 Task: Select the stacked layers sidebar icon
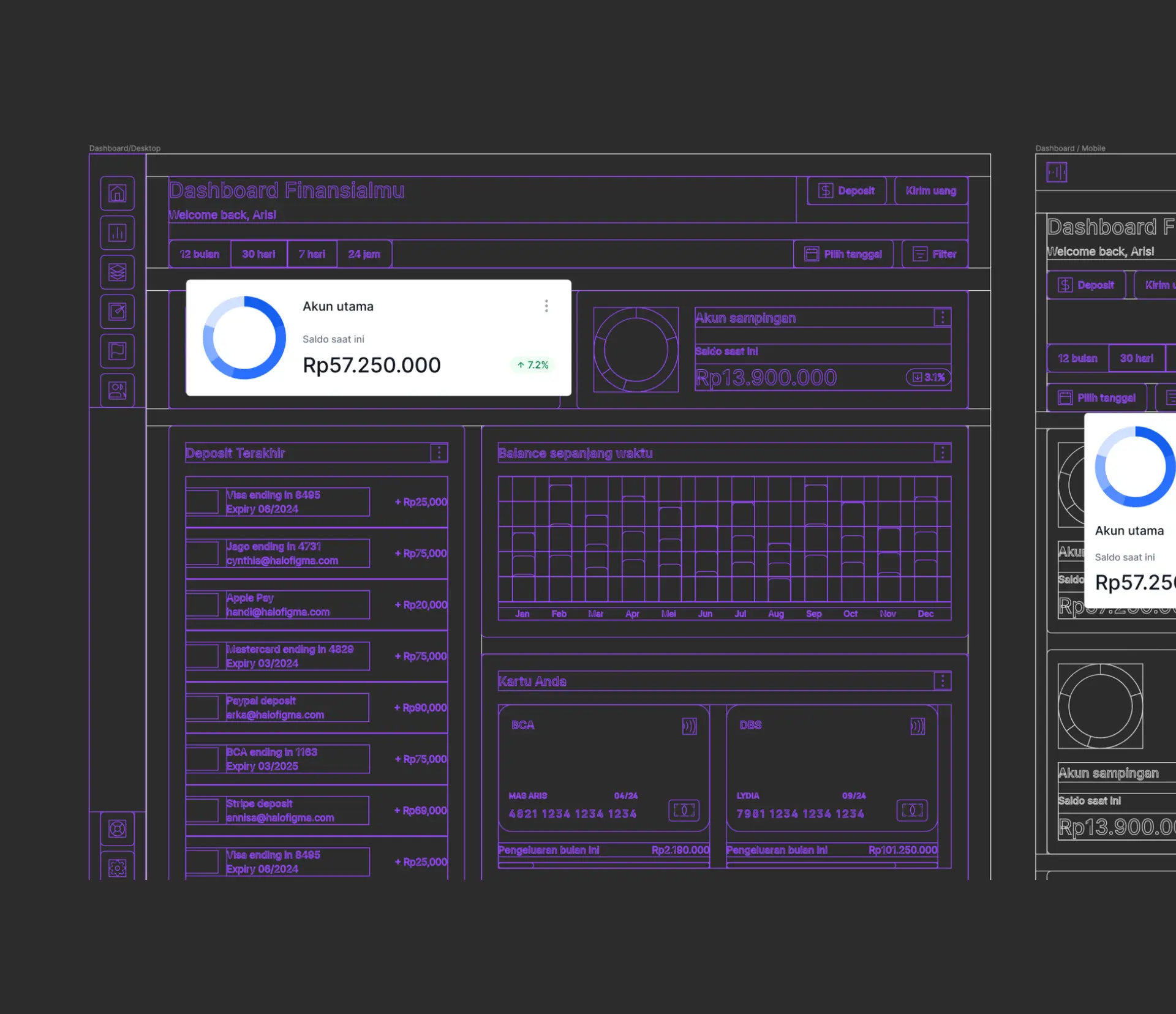(117, 272)
